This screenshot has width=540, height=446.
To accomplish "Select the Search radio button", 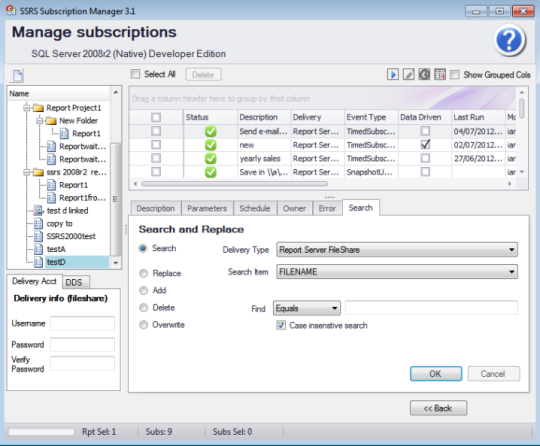I will 143,248.
